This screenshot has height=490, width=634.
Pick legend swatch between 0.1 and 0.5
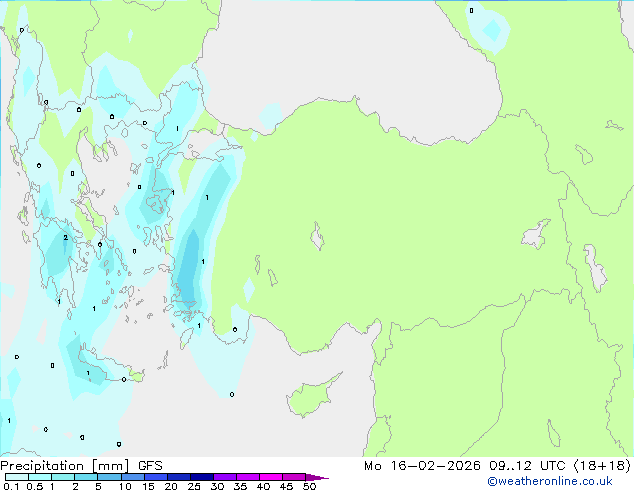point(17,477)
